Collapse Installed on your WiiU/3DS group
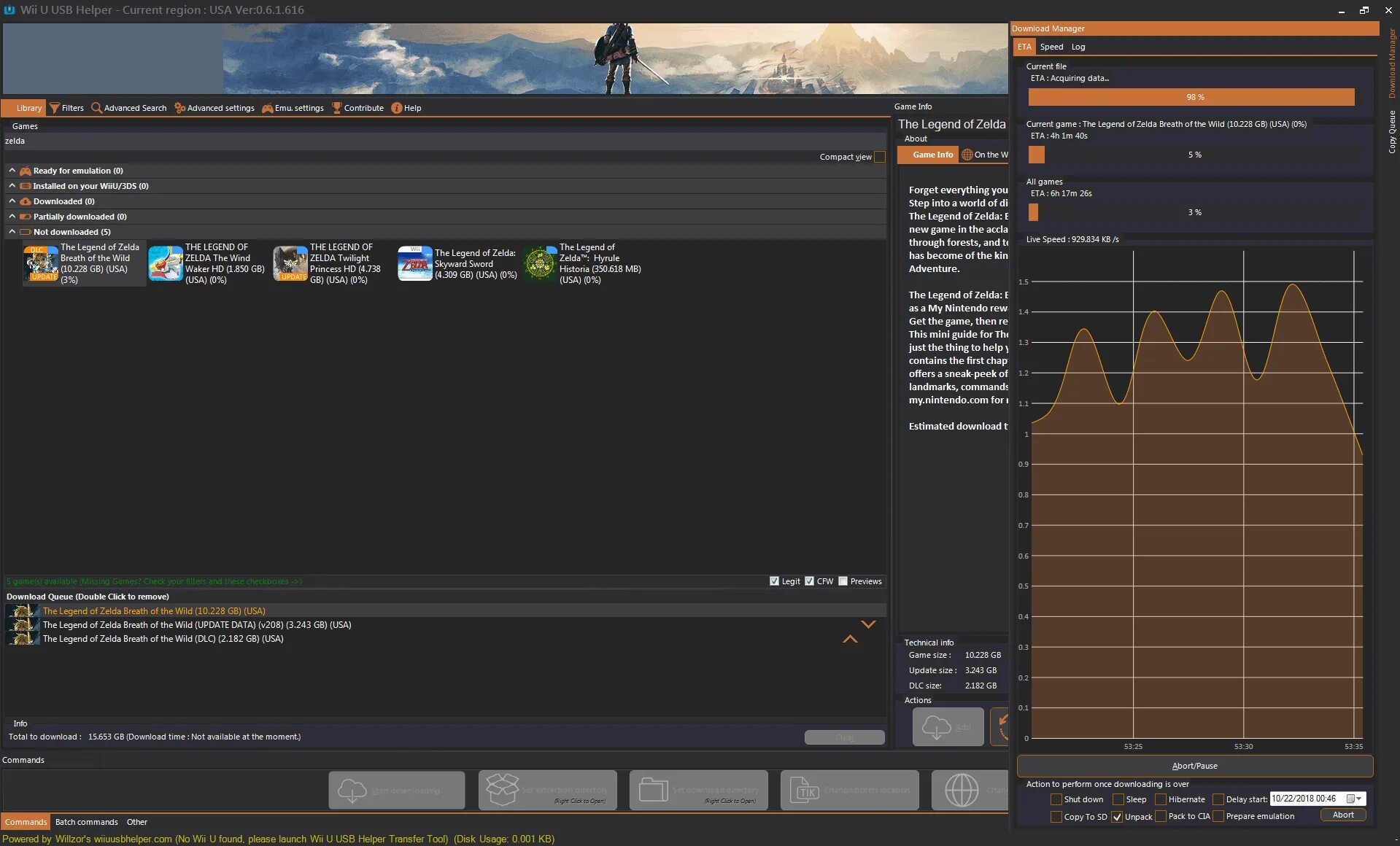The height and width of the screenshot is (846, 1400). tap(12, 185)
